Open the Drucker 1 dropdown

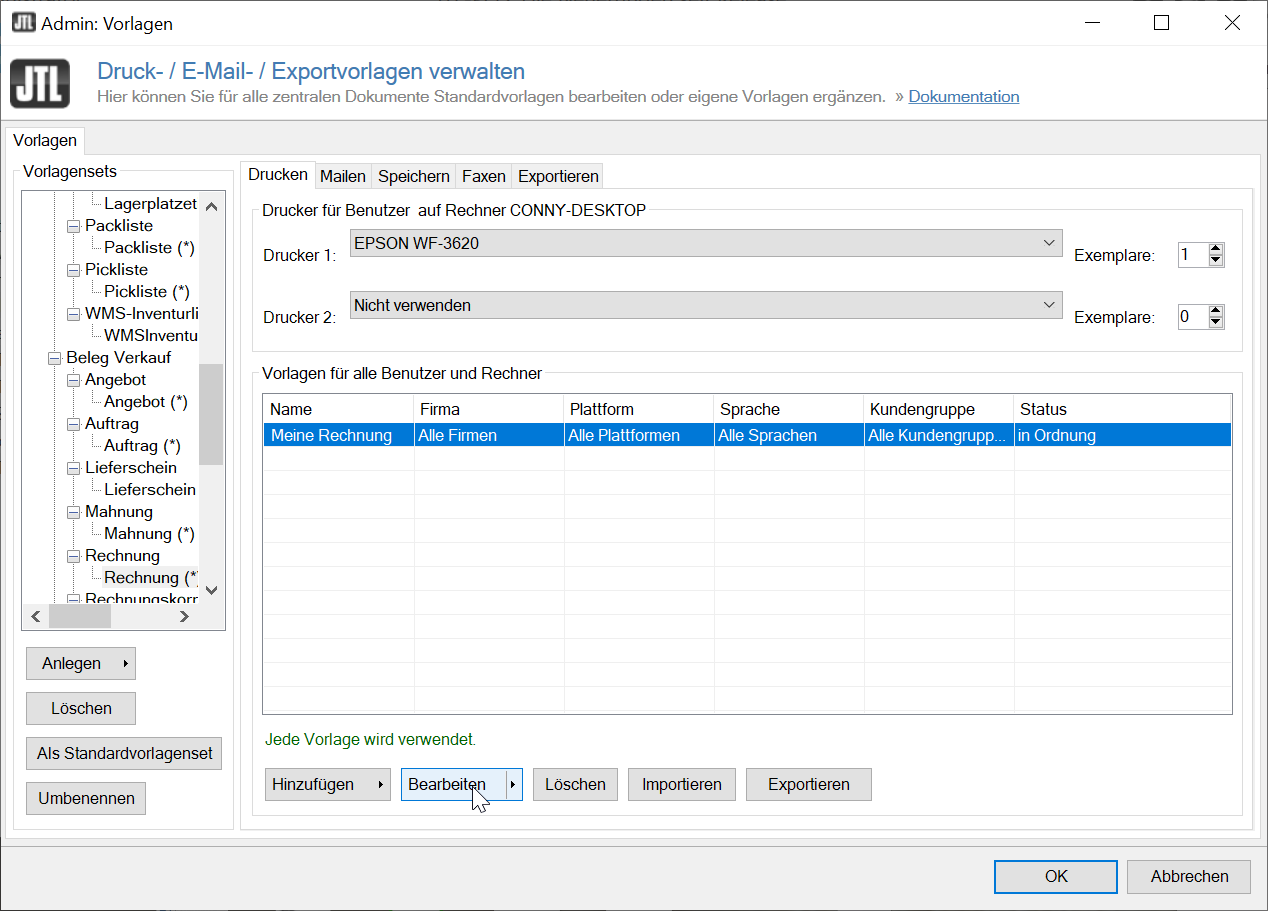[x=1048, y=243]
